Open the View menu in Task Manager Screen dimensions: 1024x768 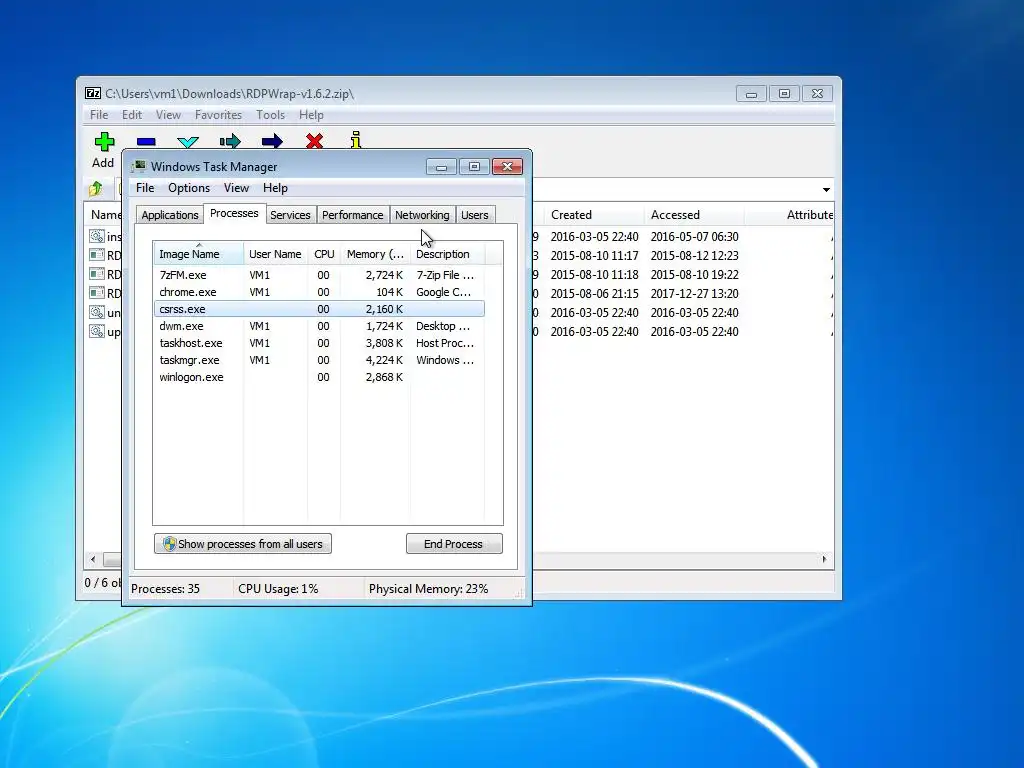(236, 188)
